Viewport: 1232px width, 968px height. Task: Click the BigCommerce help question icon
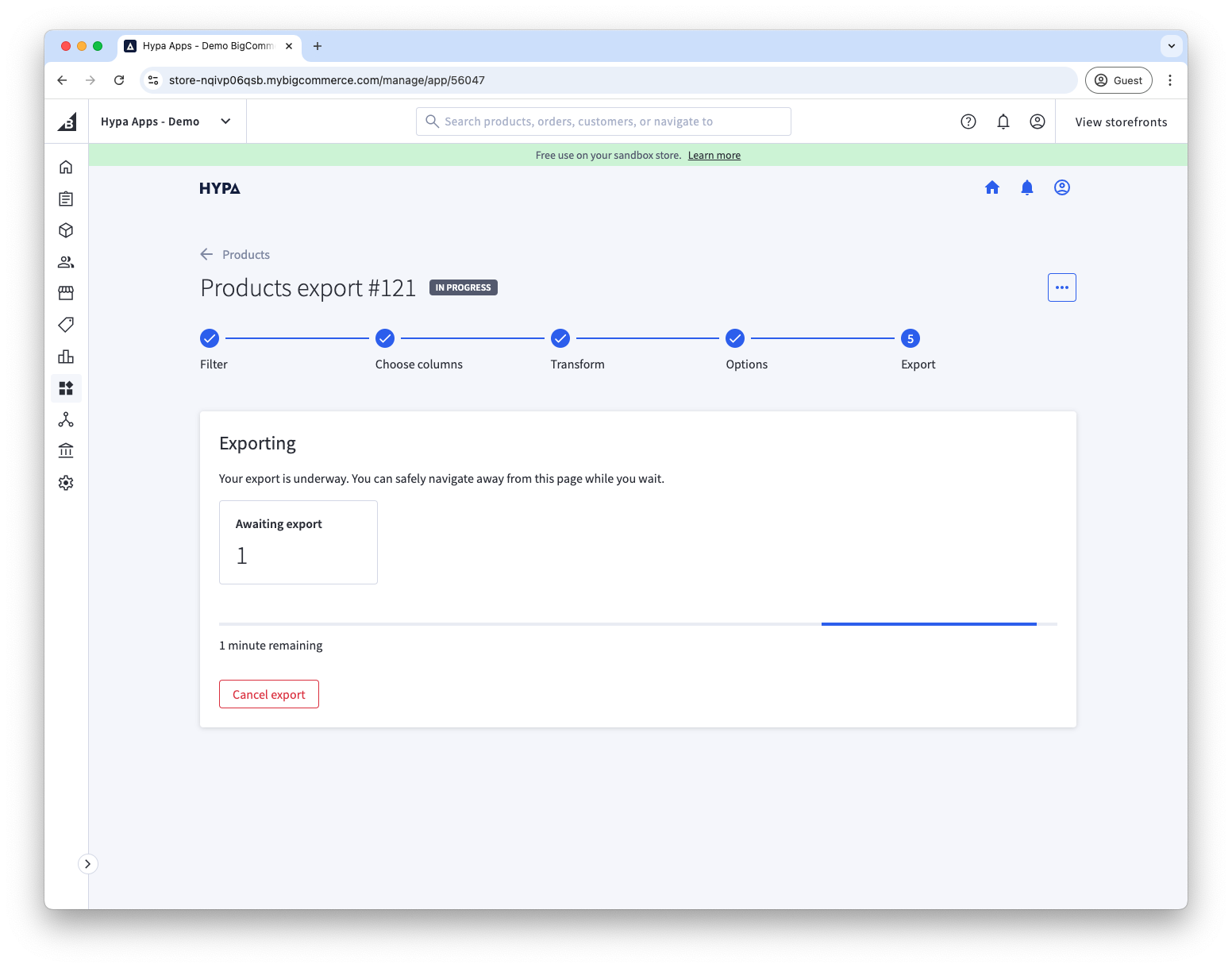pos(968,121)
